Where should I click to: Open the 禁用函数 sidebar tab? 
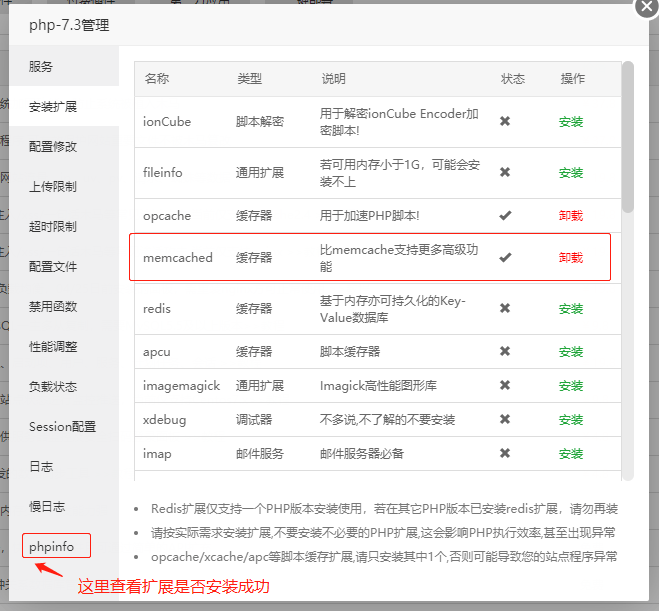(x=64, y=306)
